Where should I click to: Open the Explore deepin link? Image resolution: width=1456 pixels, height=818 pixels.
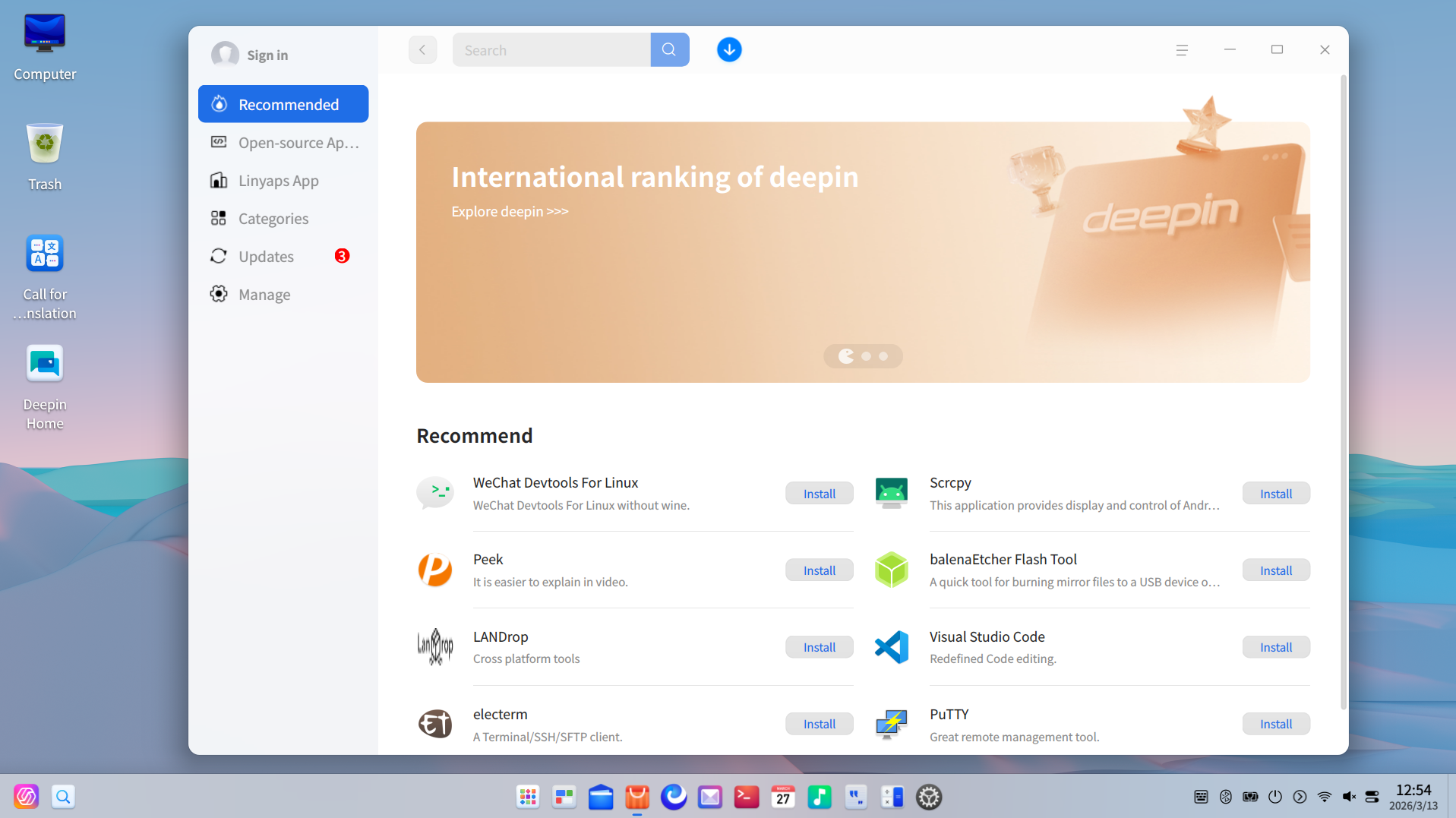(x=509, y=211)
